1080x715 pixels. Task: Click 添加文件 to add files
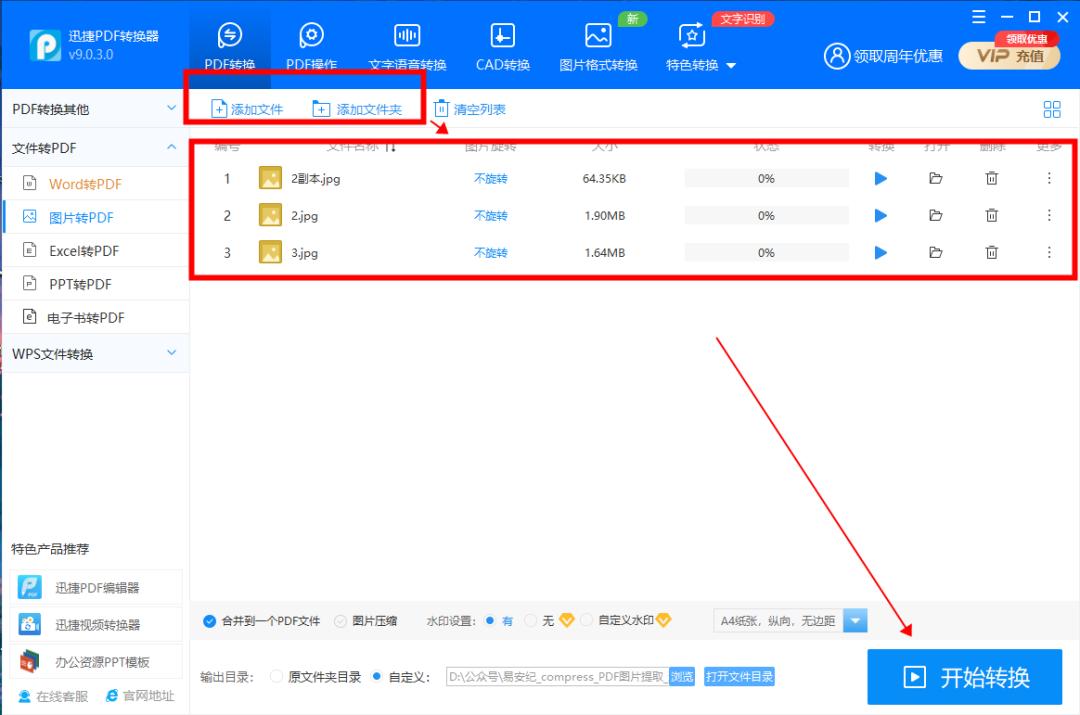(246, 108)
